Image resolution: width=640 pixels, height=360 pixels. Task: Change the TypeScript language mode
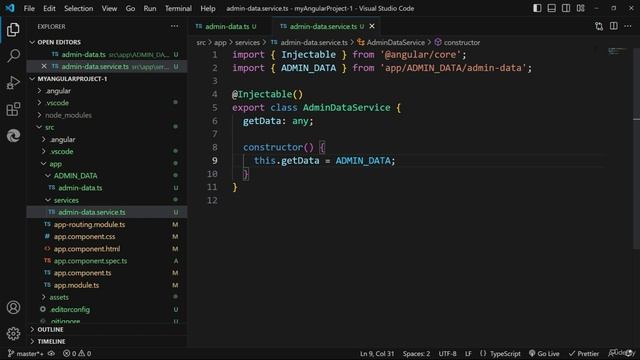505,353
